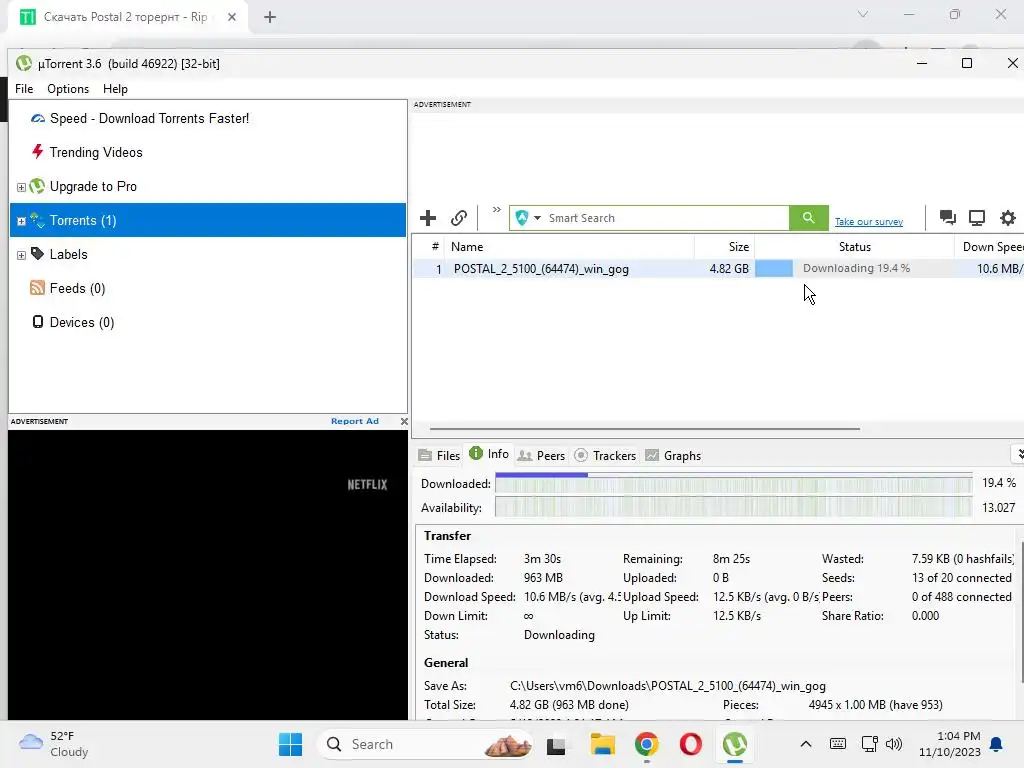Screen dimensions: 1024x768
Task: Close the browser tab Скачать Postal 2
Action: pos(232,17)
